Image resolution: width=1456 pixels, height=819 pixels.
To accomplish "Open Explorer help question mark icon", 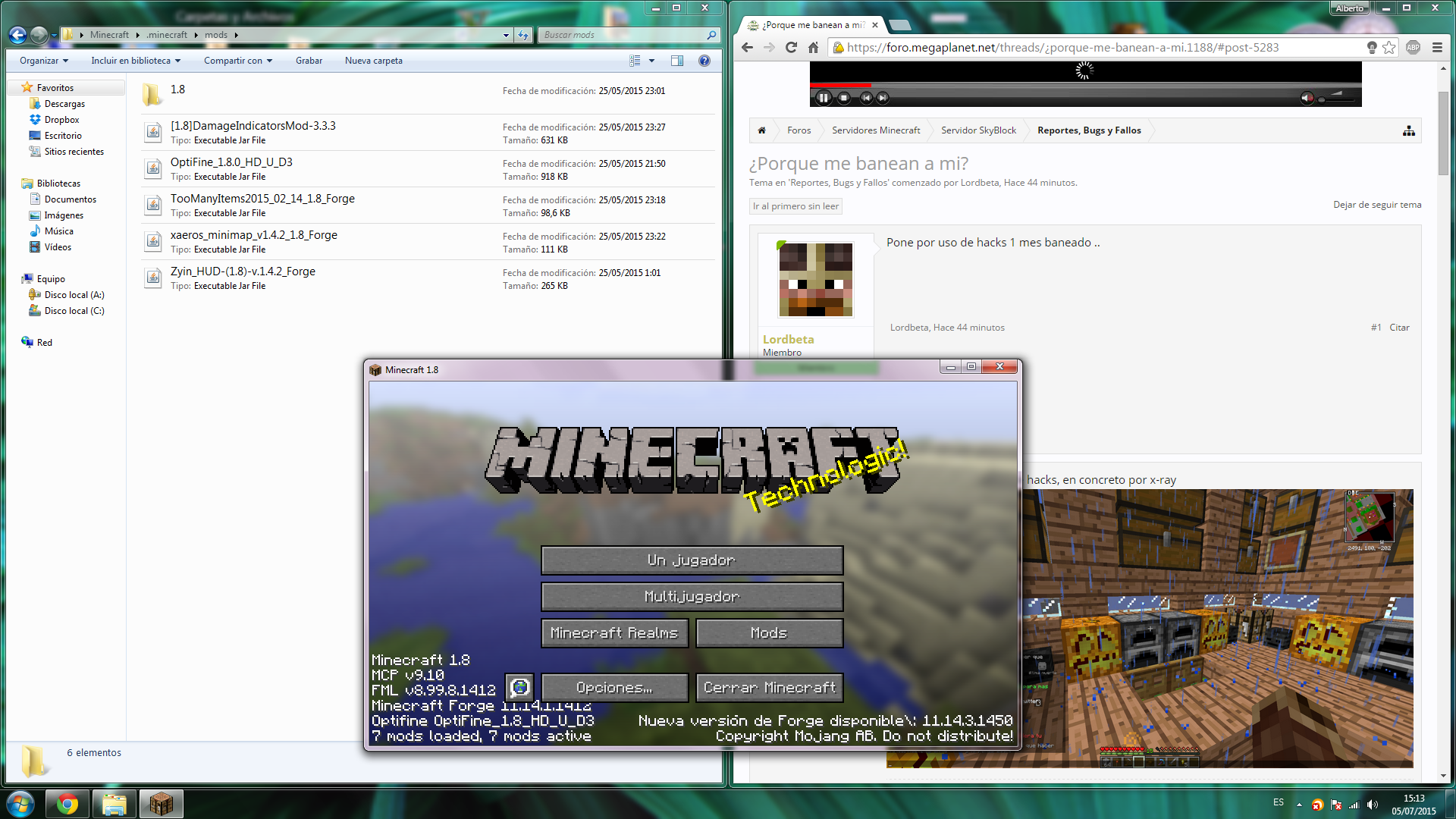I will pos(704,61).
